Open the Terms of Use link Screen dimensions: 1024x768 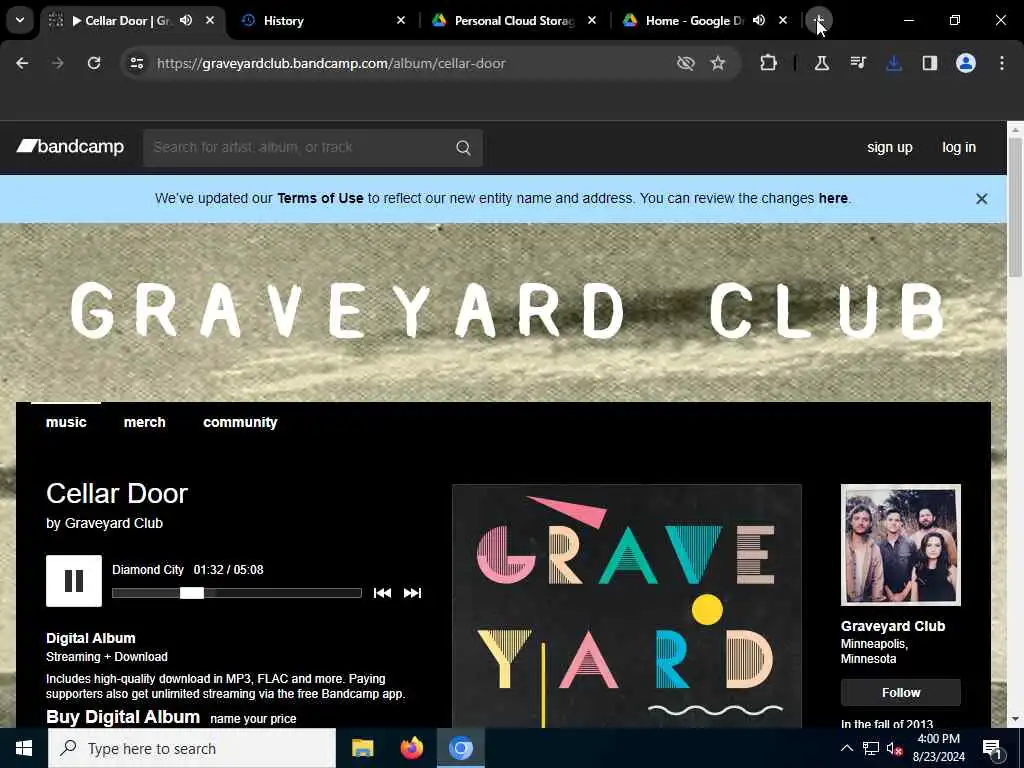(x=320, y=199)
